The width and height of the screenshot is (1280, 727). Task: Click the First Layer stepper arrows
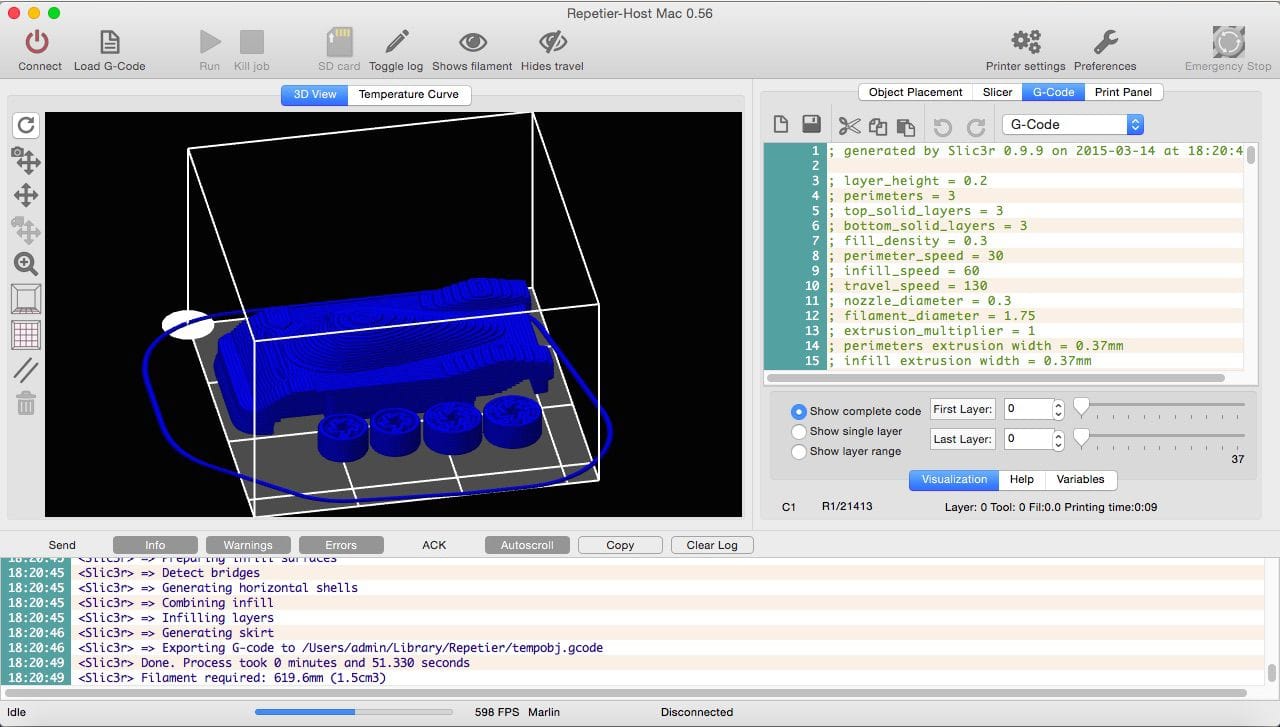(x=1058, y=409)
